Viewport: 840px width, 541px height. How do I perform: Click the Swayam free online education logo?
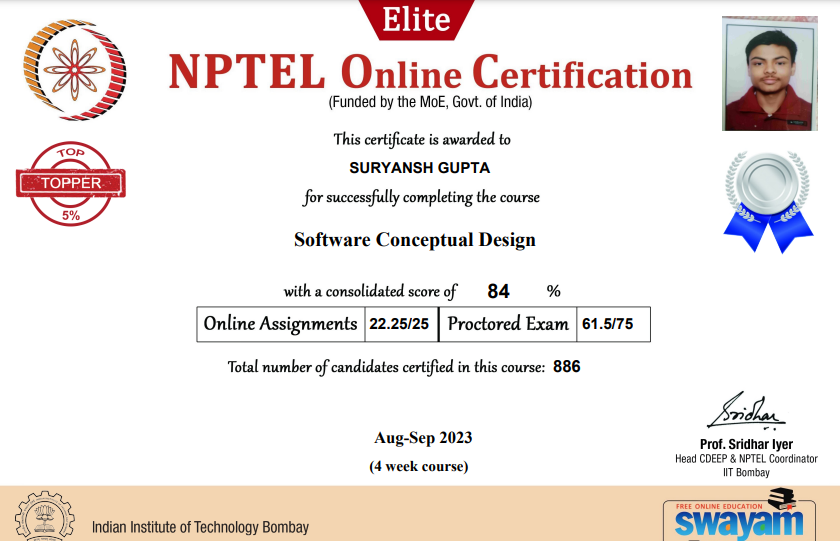point(739,514)
